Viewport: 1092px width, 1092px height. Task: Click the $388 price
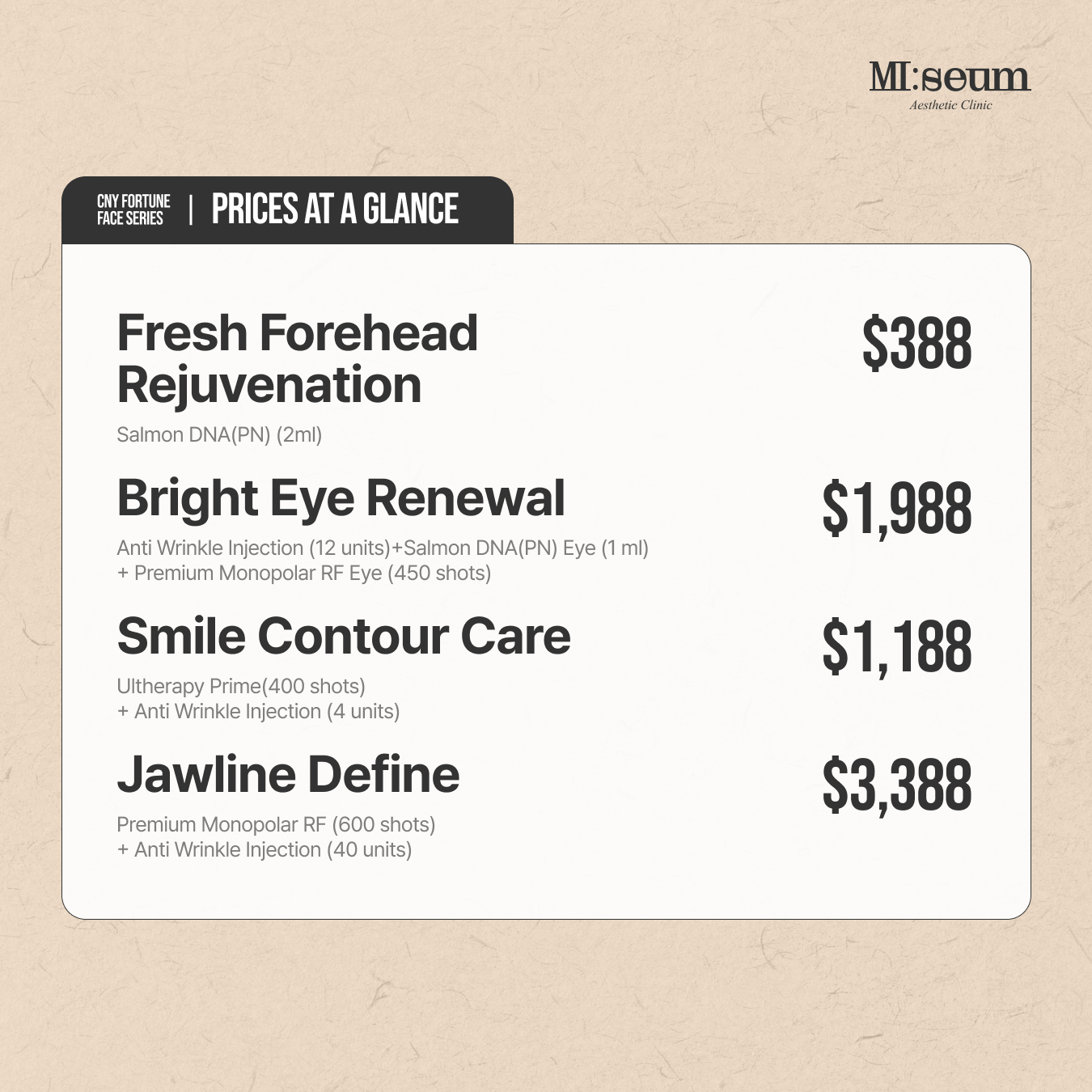(x=916, y=344)
